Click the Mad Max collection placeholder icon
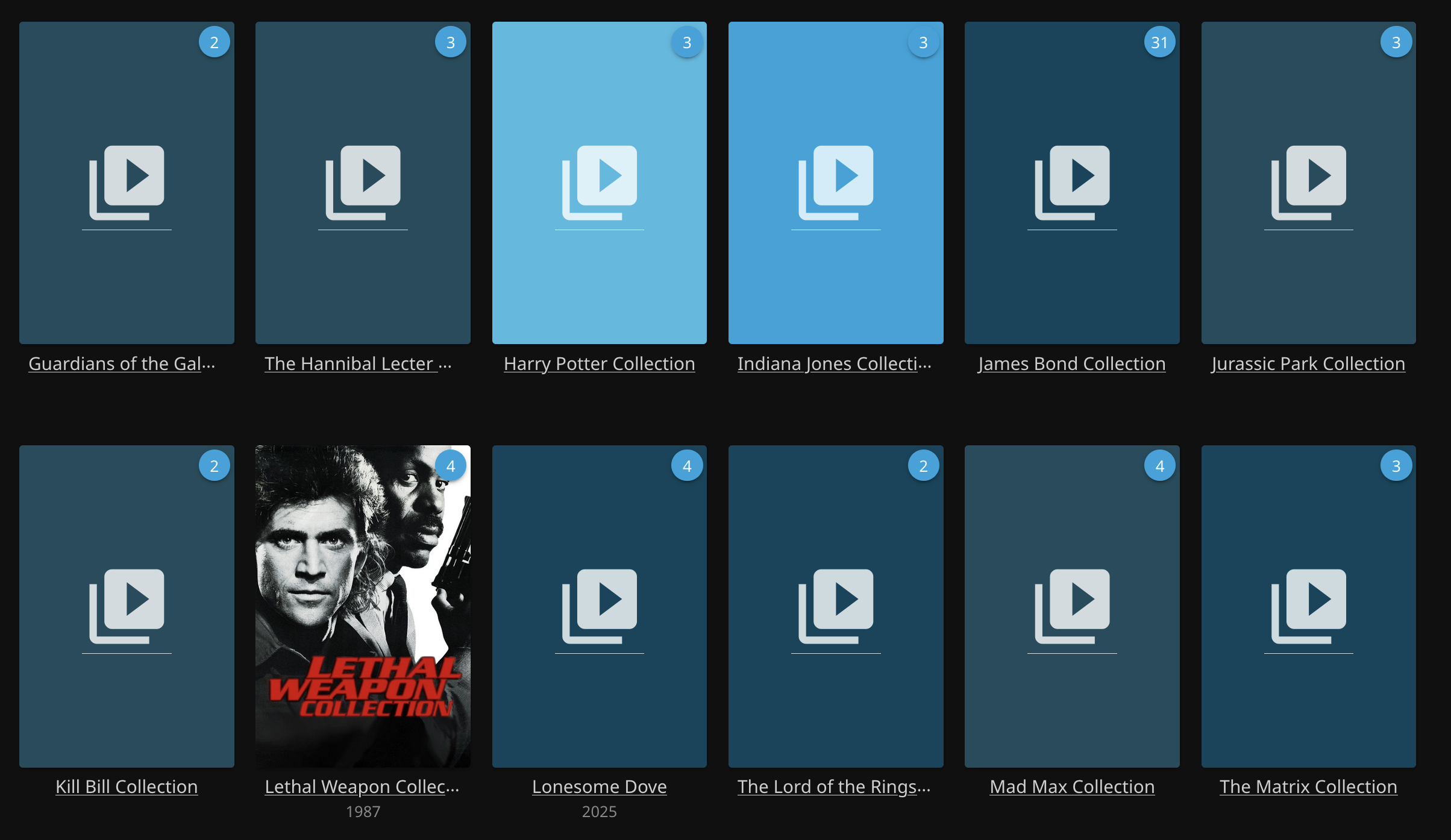The height and width of the screenshot is (840, 1451). (1072, 606)
